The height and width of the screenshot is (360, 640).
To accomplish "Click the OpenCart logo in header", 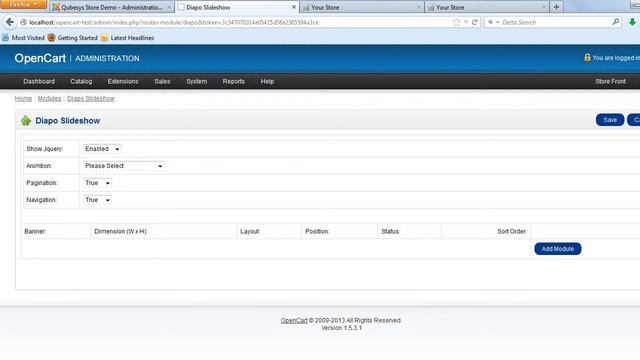I will click(40, 58).
